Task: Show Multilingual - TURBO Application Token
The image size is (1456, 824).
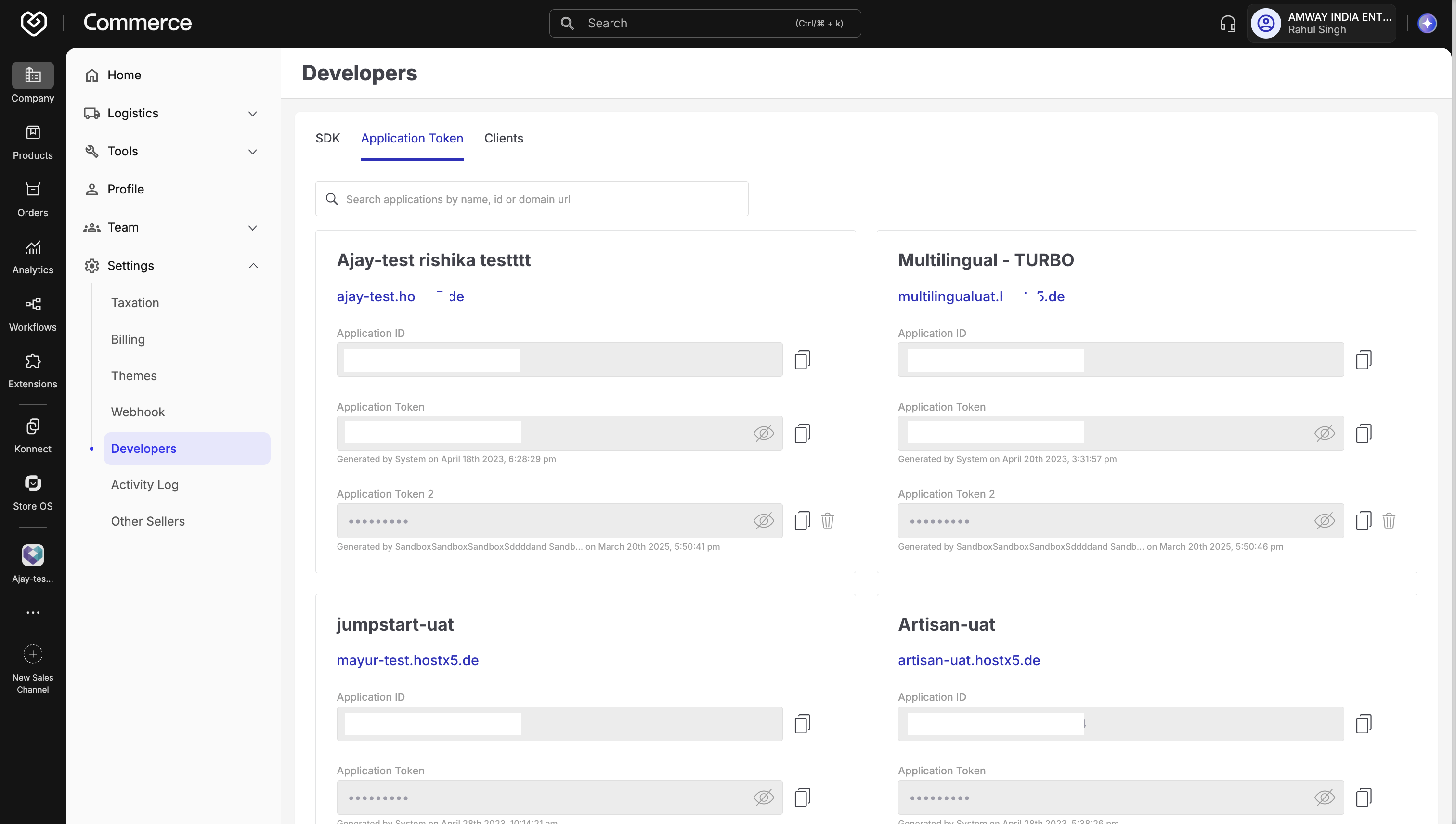Action: point(1324,434)
